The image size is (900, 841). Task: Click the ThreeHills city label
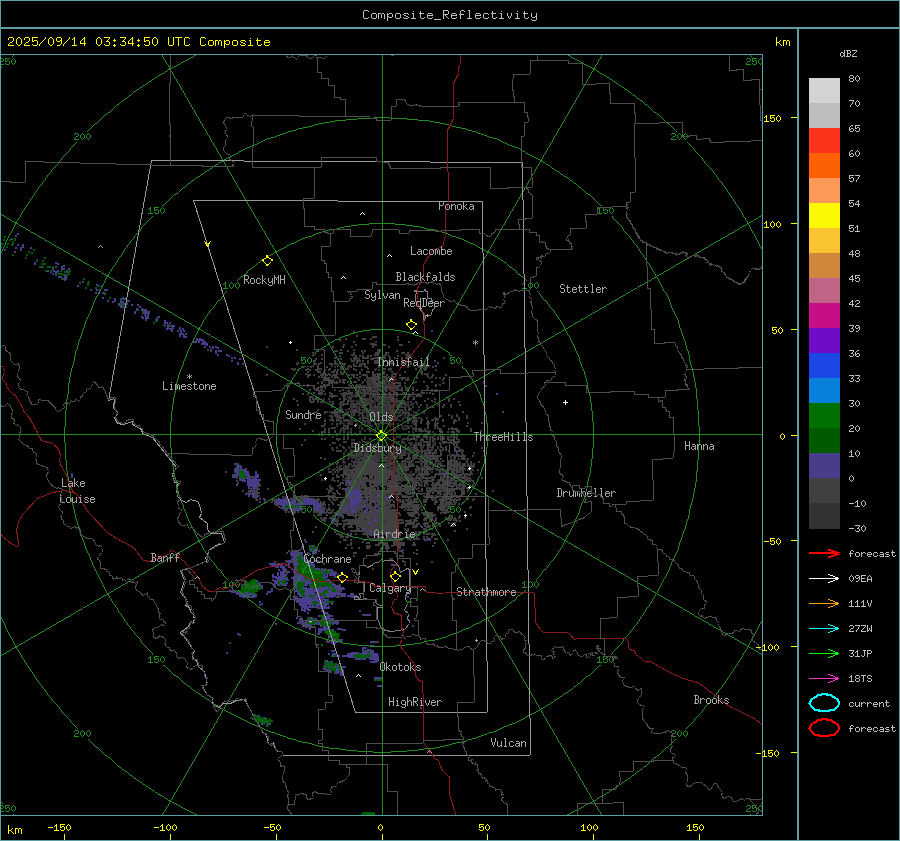tap(503, 437)
